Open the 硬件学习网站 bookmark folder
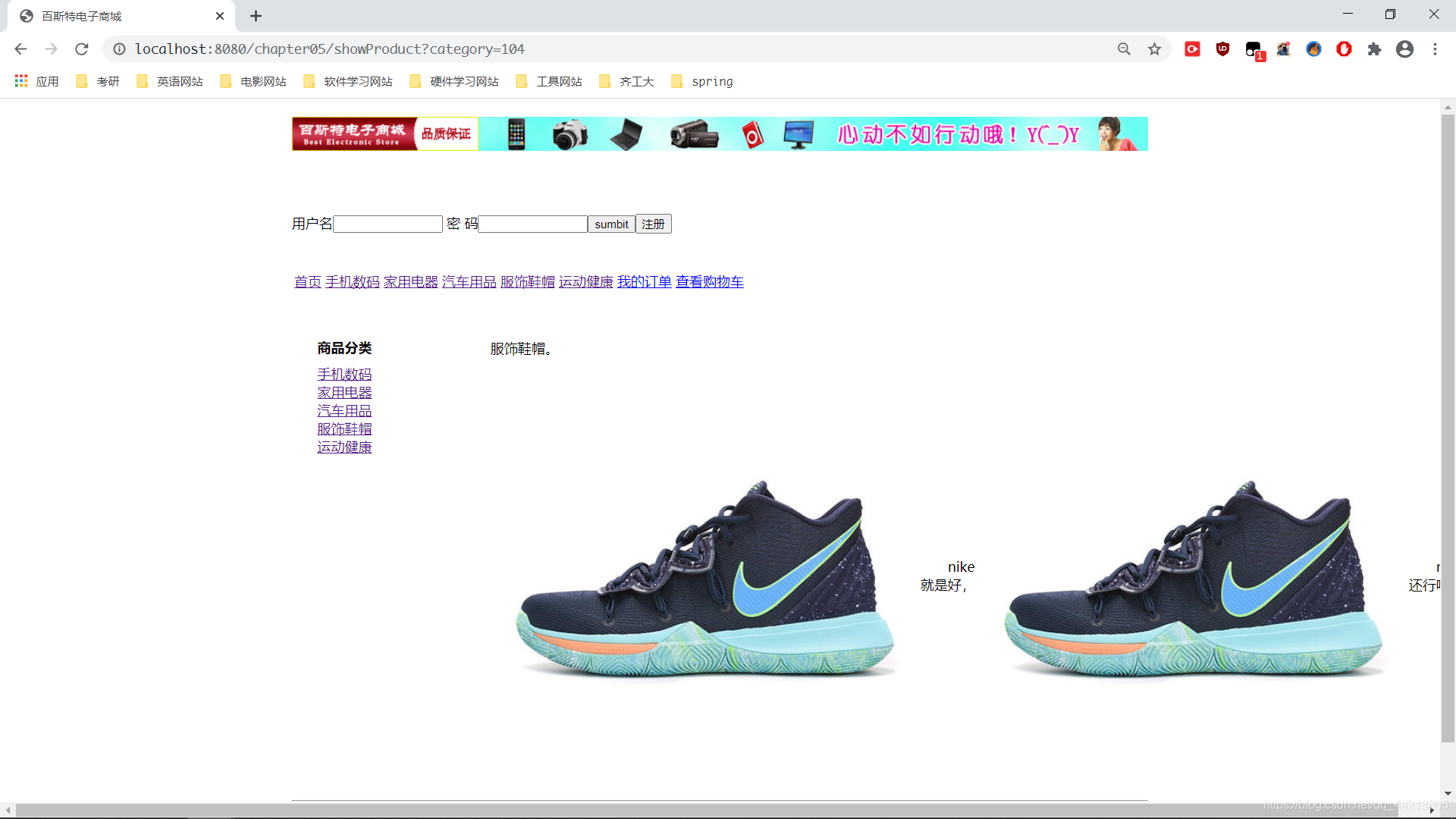1456x819 pixels. [454, 81]
